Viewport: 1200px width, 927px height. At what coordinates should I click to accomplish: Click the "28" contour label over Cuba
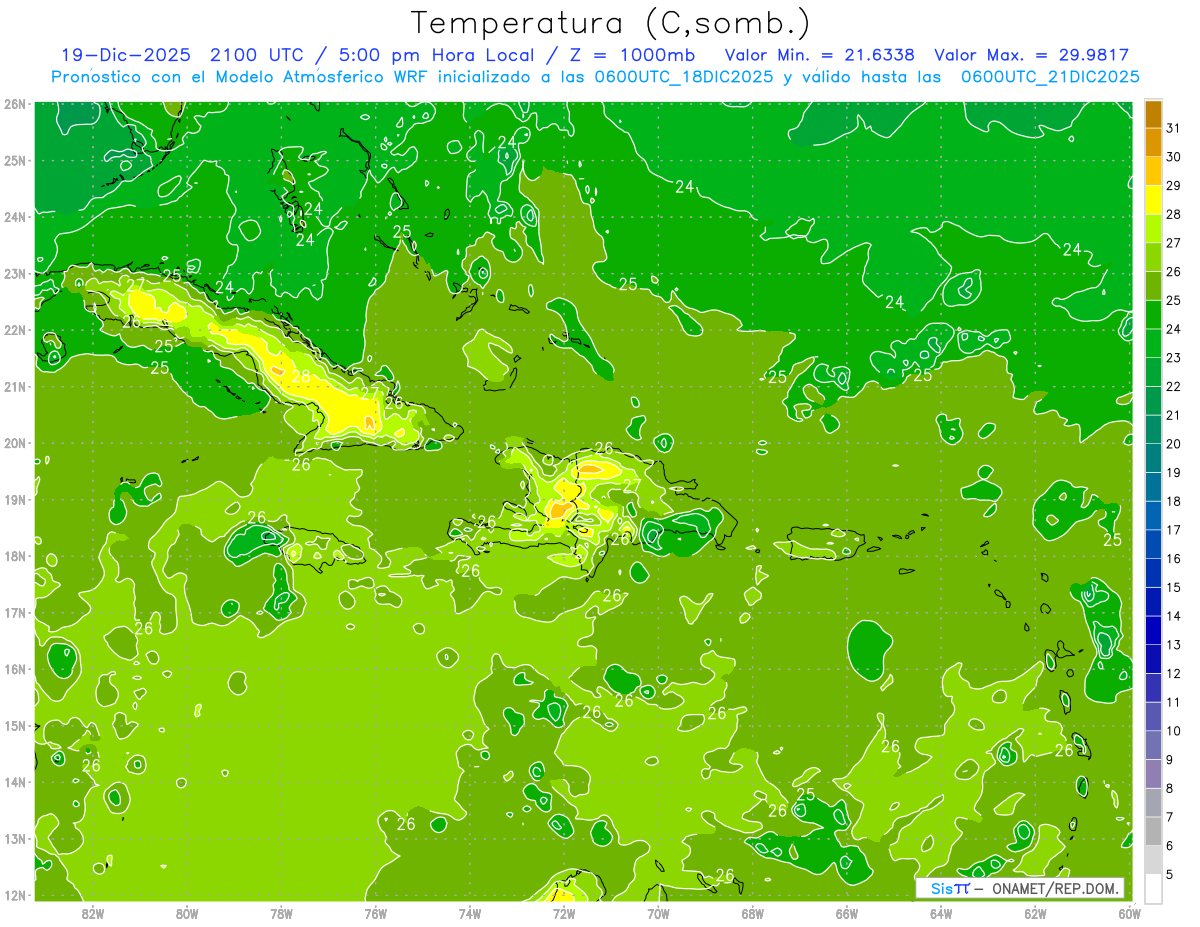[301, 376]
